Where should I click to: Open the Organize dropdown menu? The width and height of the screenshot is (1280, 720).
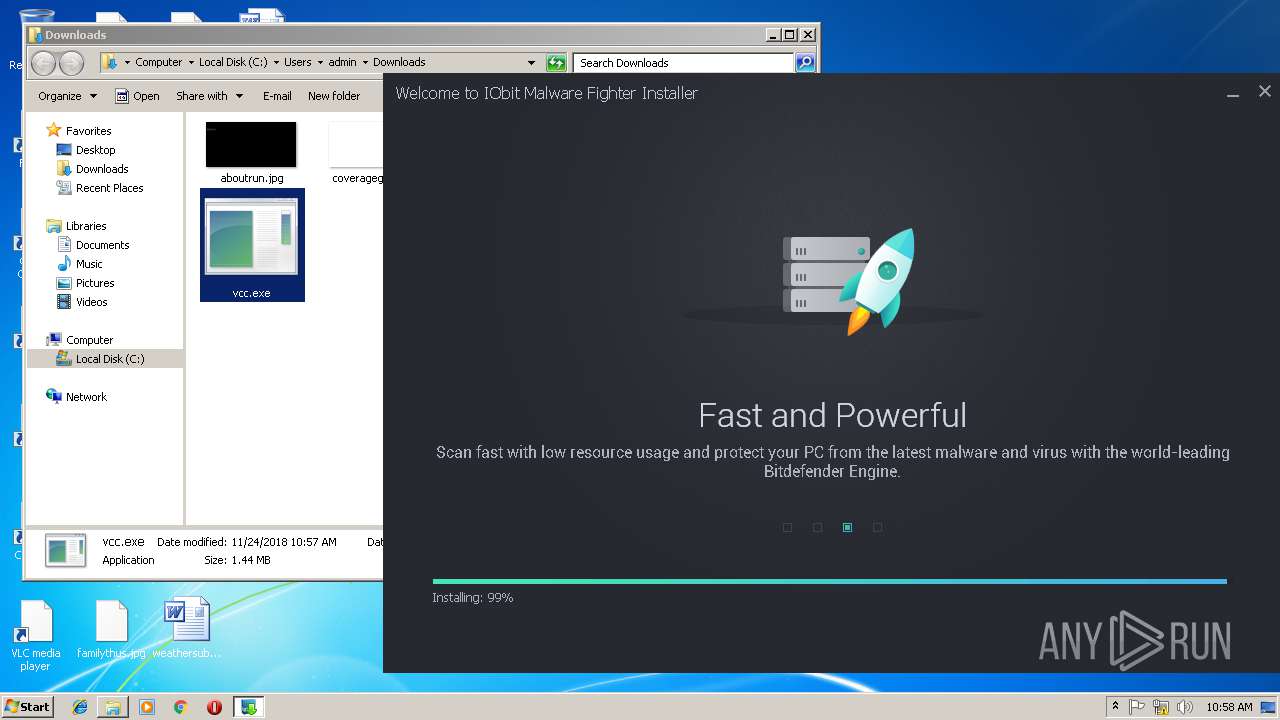coord(67,96)
